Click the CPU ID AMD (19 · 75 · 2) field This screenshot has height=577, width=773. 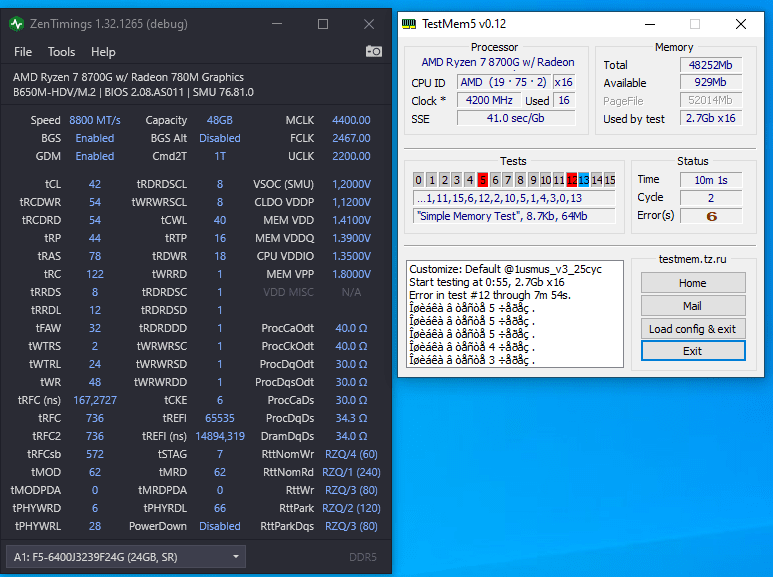(x=503, y=82)
